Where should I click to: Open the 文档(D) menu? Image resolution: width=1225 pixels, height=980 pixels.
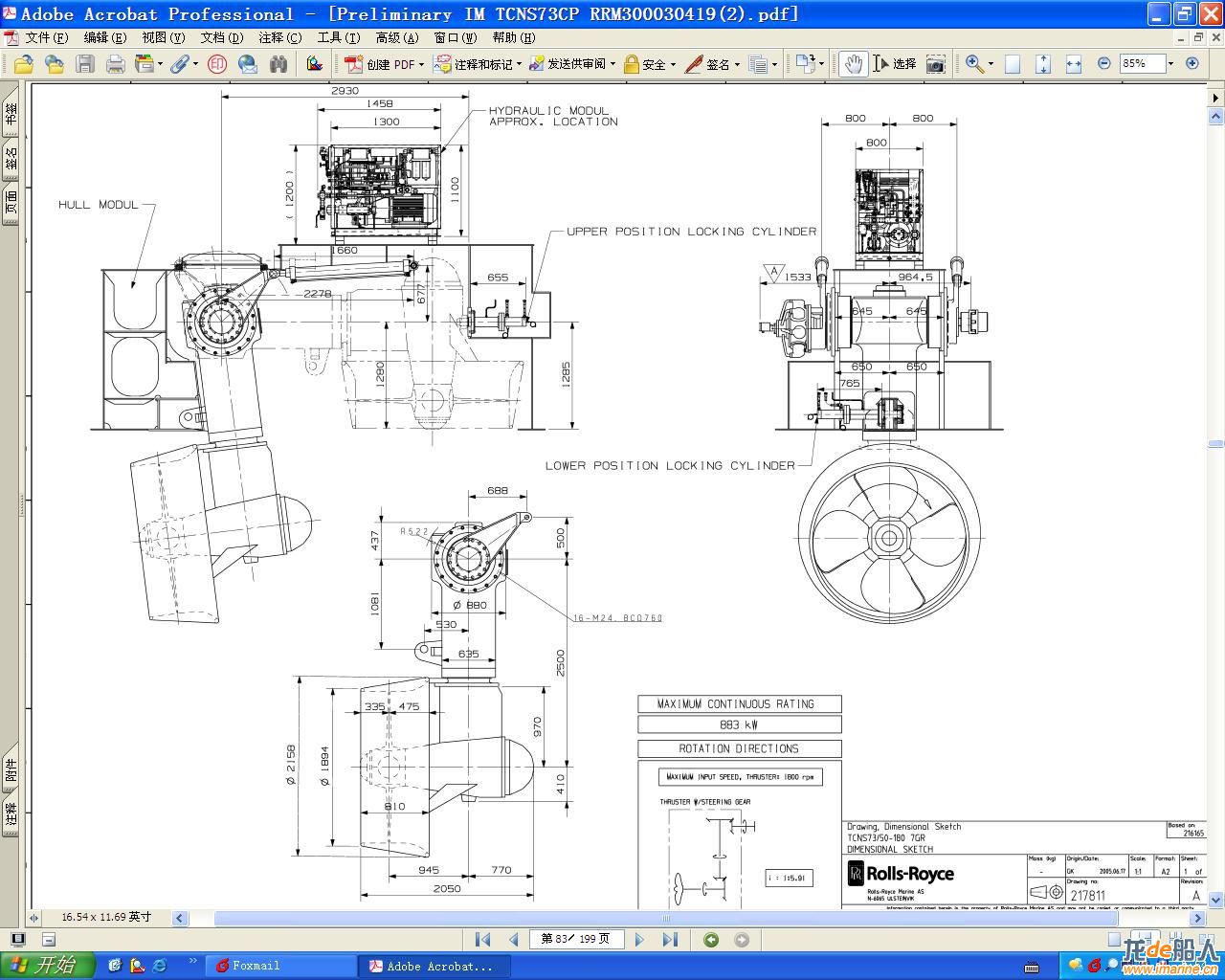coord(222,37)
